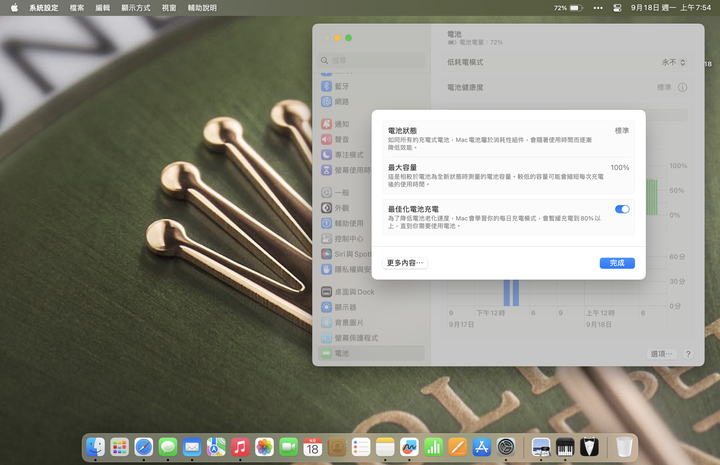Open Photos from the Dock
Viewport: 720px width, 465px height.
pos(264,447)
